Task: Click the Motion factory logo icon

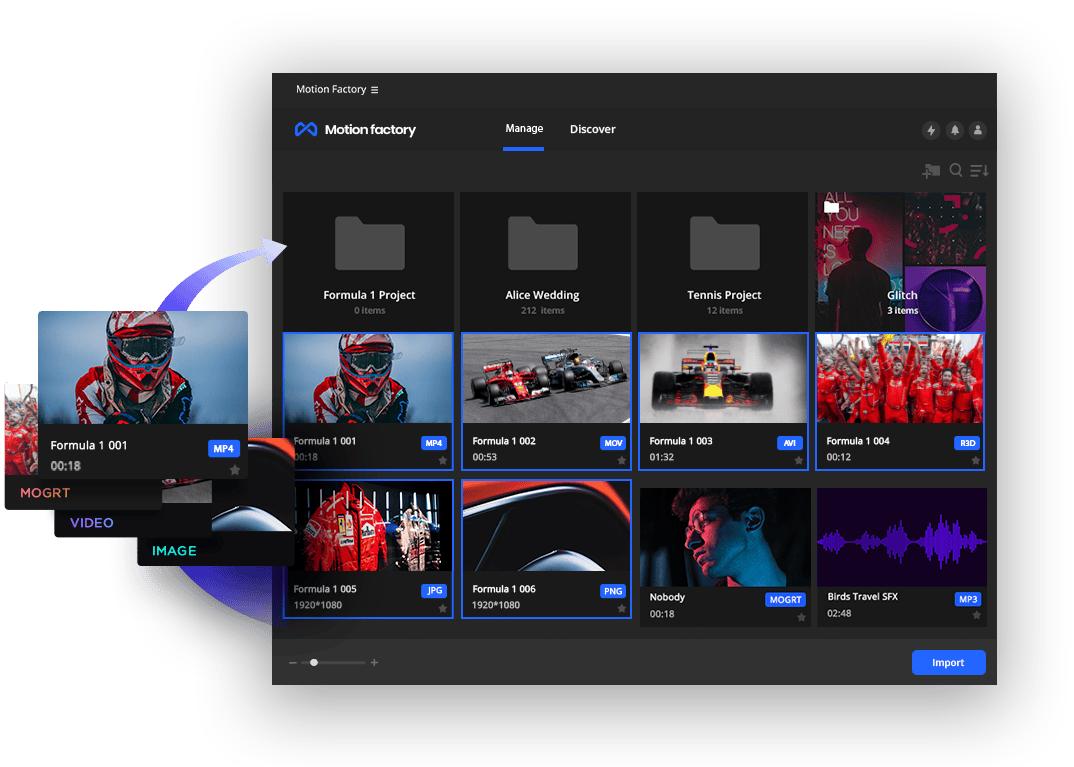Action: click(x=306, y=129)
